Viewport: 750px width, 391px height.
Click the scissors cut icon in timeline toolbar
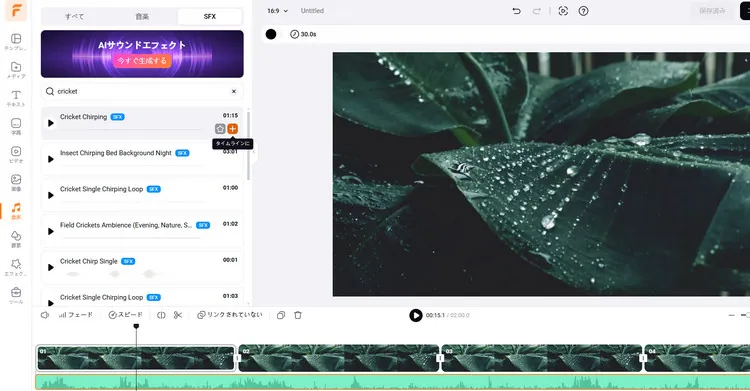(178, 315)
